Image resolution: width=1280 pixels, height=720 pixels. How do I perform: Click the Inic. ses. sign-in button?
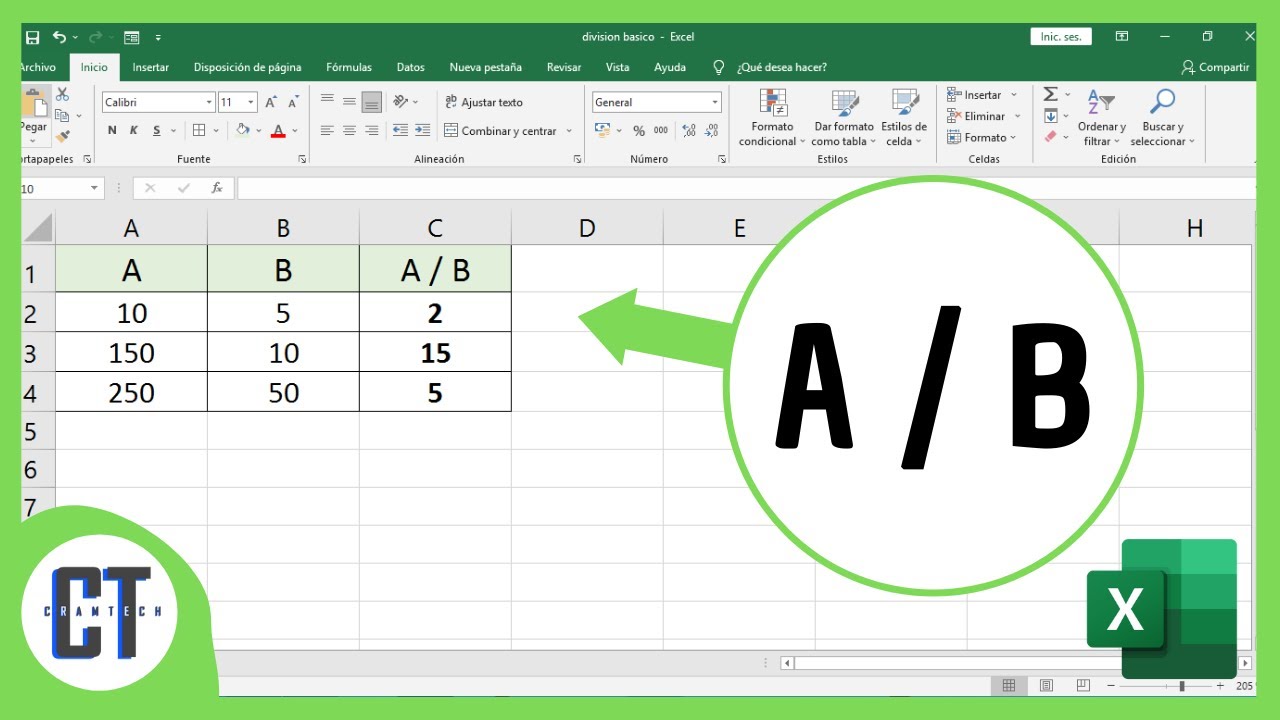pyautogui.click(x=1061, y=37)
